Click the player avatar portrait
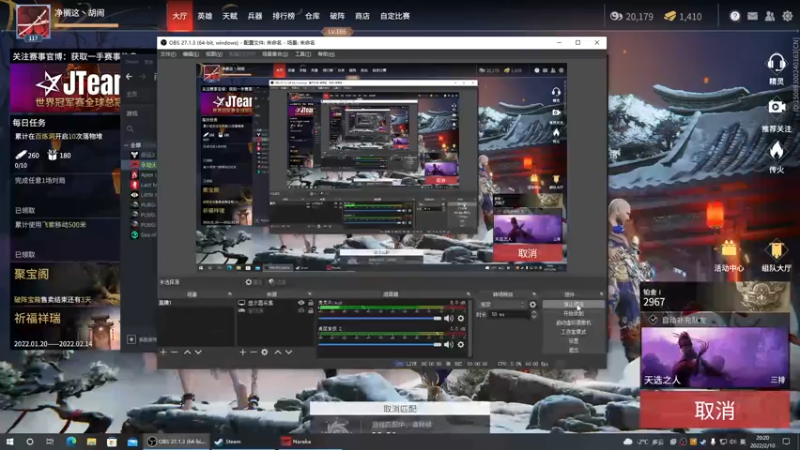Viewport: 800px width, 450px height. tap(33, 22)
